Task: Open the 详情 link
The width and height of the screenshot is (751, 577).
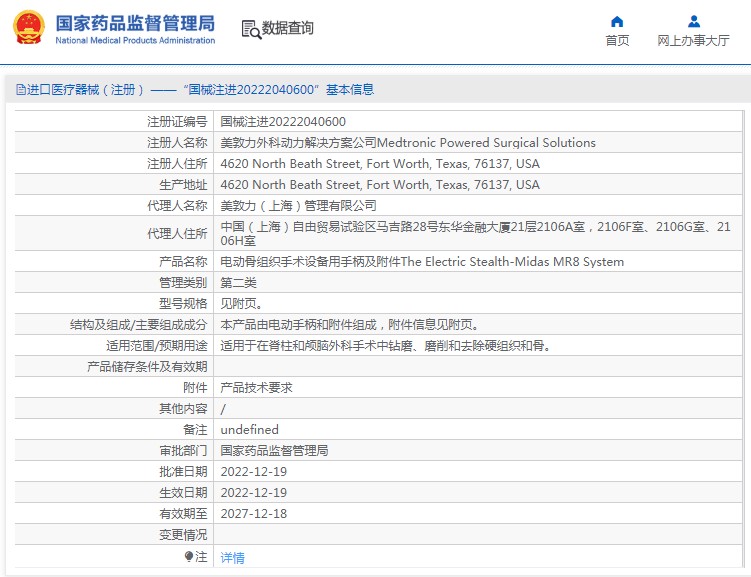Action: click(x=232, y=557)
